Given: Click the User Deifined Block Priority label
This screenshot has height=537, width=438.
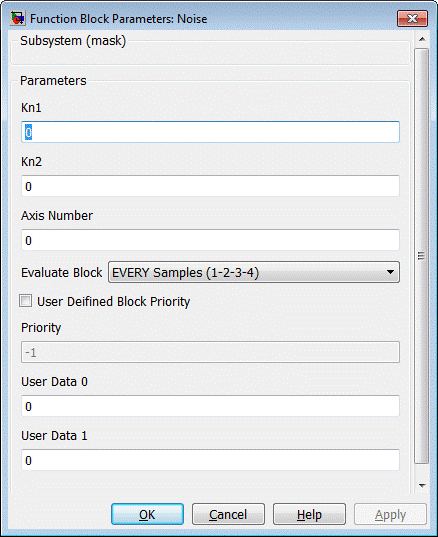Looking at the screenshot, I should pyautogui.click(x=113, y=302).
